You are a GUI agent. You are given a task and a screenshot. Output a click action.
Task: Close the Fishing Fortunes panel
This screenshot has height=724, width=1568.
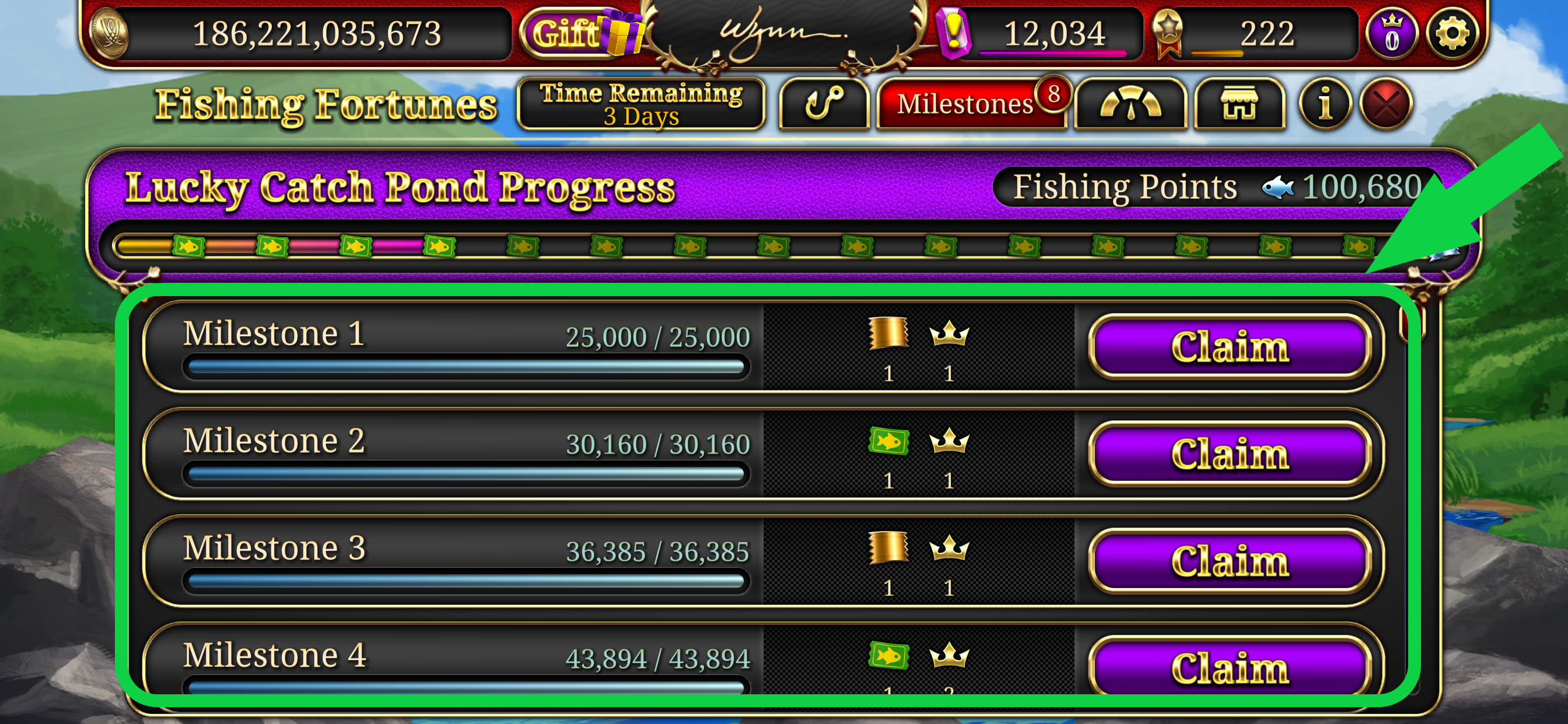point(1386,104)
